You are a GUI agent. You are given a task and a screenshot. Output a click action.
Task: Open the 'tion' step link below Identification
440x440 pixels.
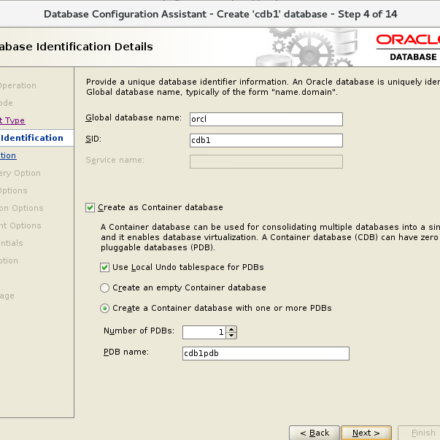(x=8, y=156)
